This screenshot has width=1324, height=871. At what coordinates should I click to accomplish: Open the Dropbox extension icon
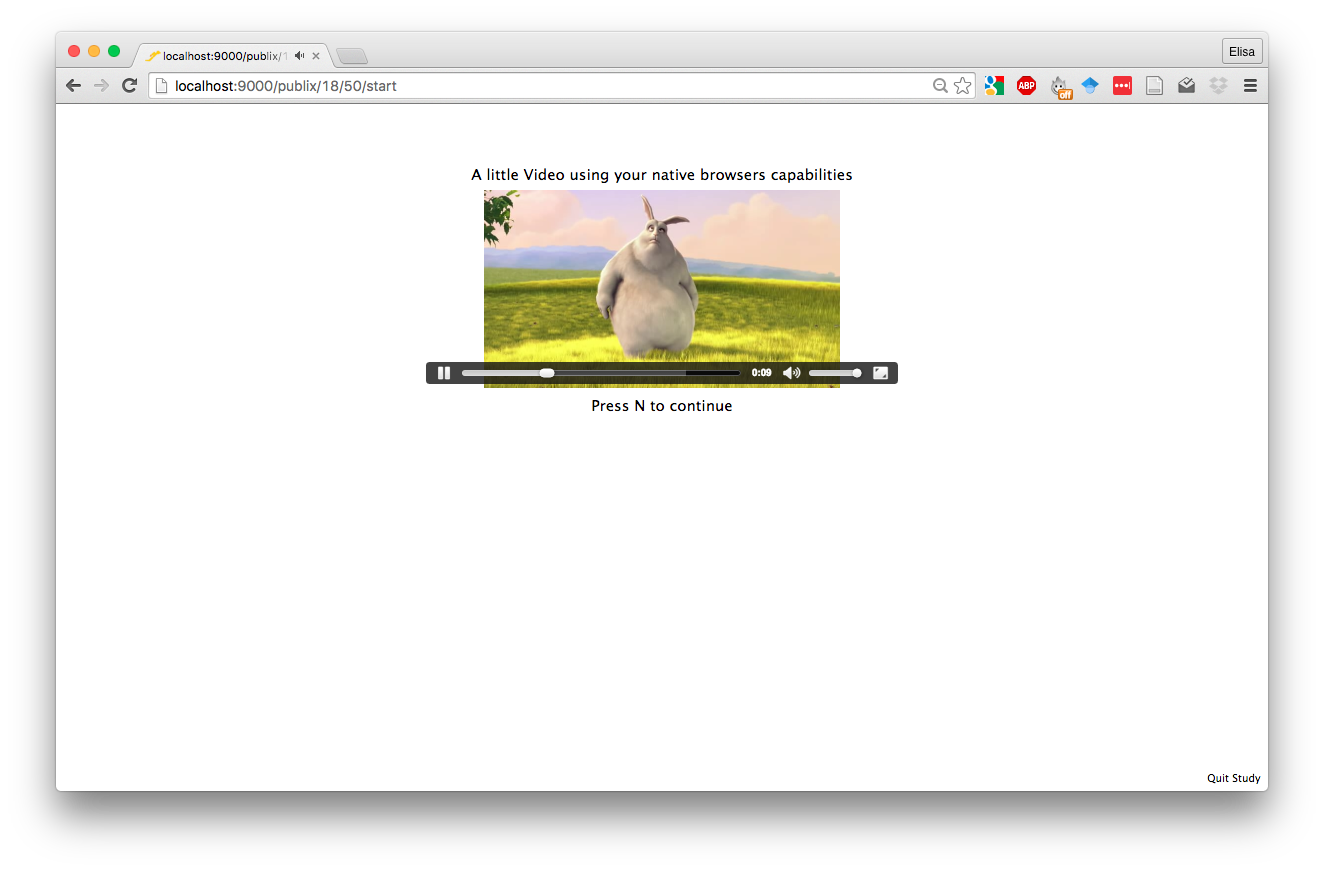tap(1218, 86)
